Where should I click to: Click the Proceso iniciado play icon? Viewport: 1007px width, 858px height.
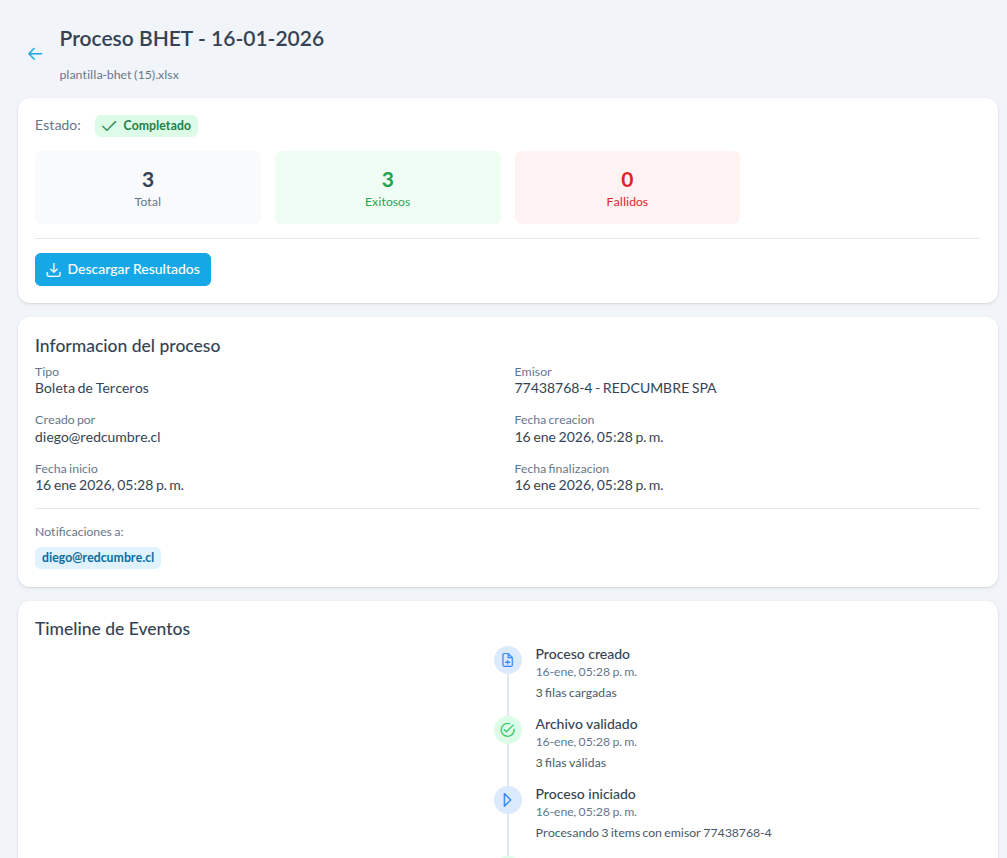508,800
